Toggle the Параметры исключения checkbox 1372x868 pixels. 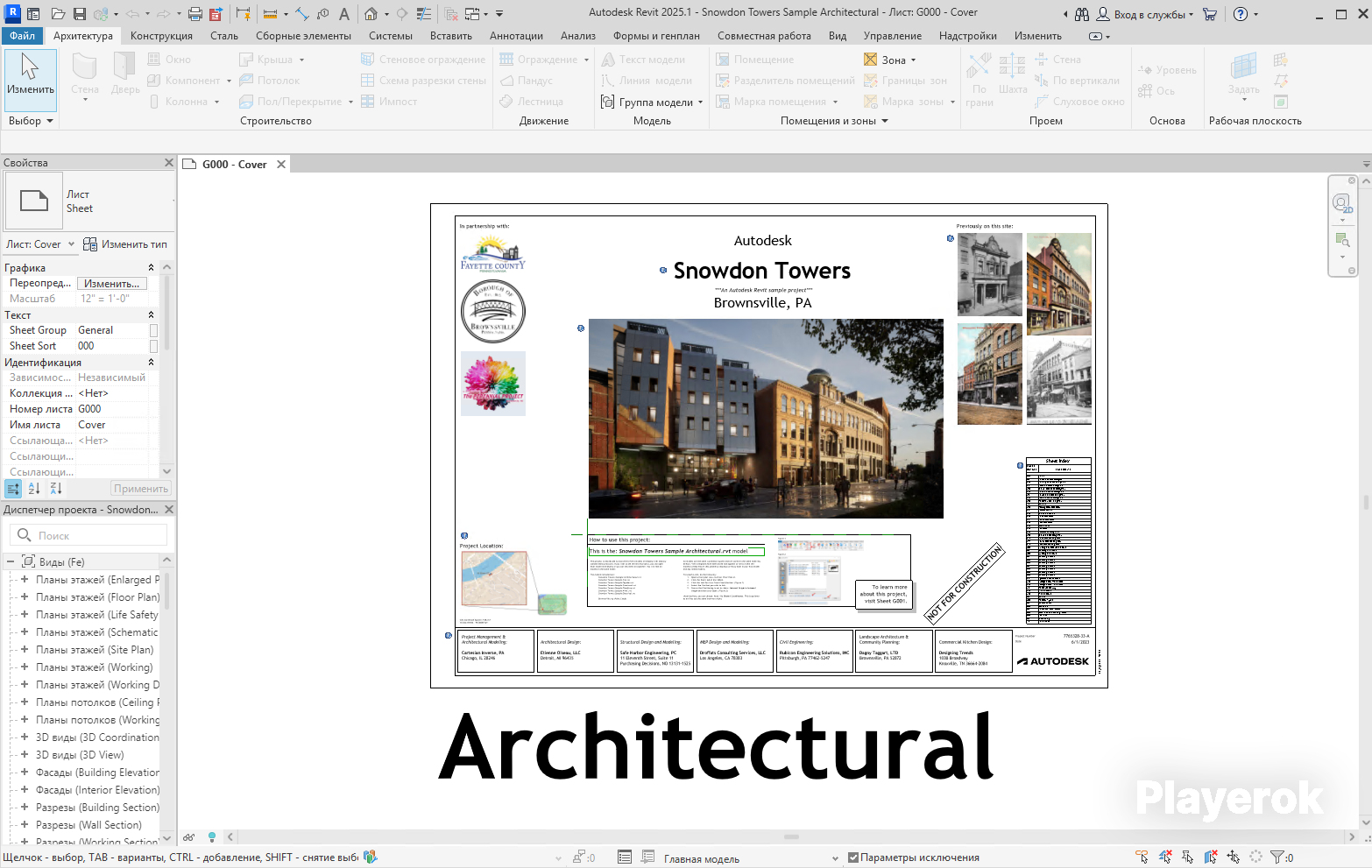click(853, 858)
